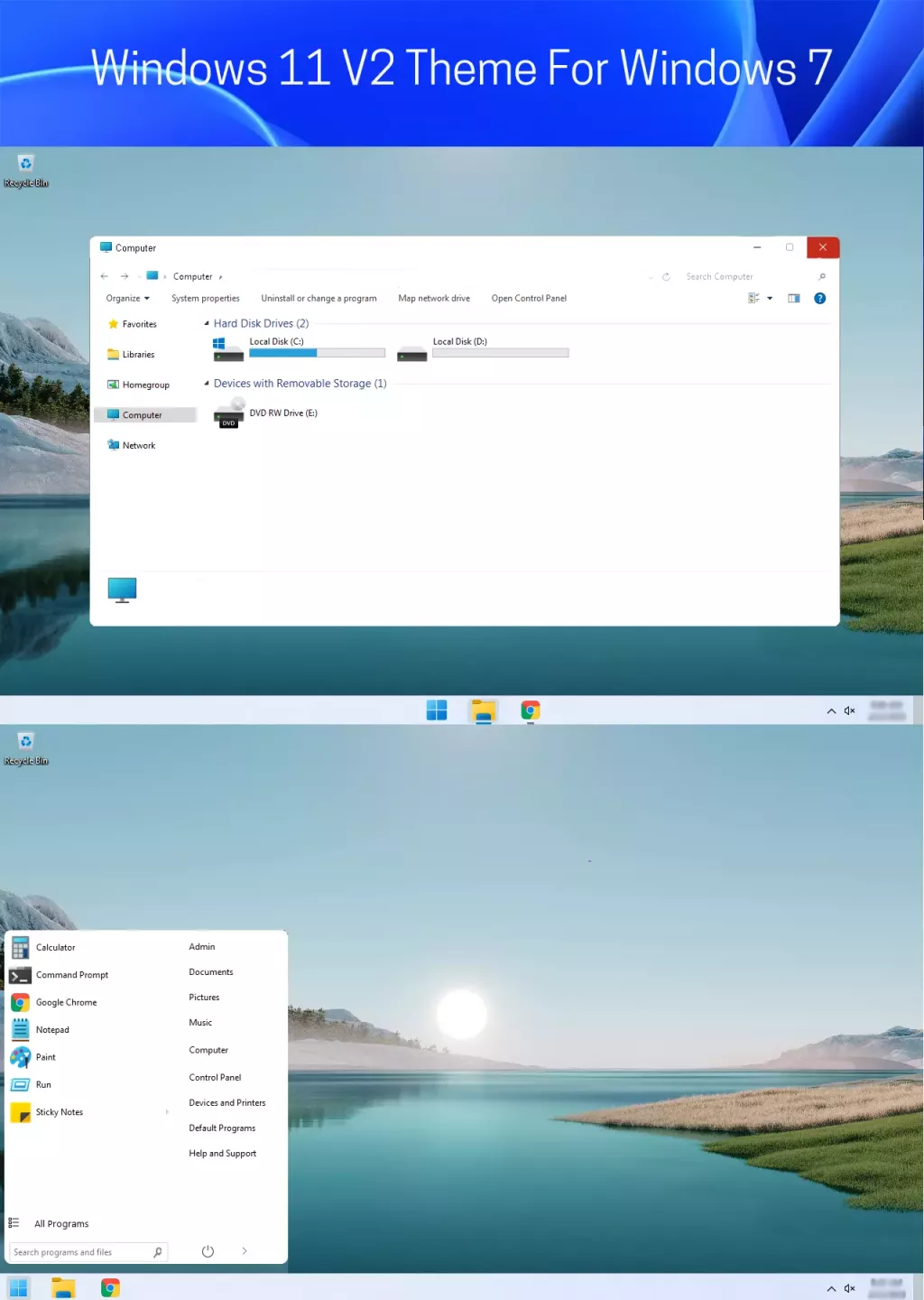Select Local Disk (D:) drive icon
924x1300 pixels.
[x=412, y=352]
